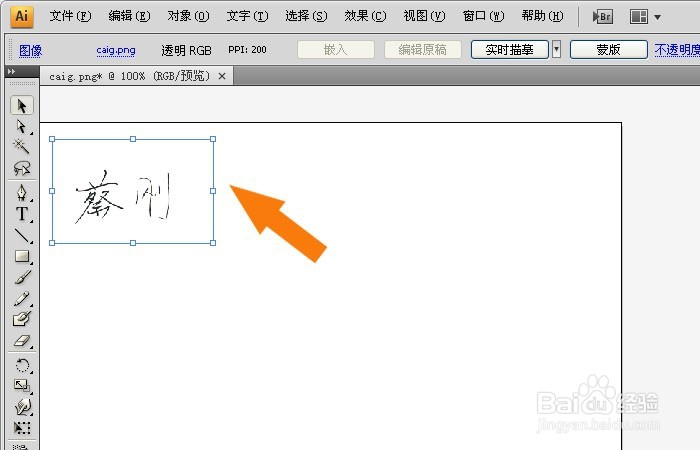Click the placed signature image on the artboard
700x450 pixels.
click(133, 191)
